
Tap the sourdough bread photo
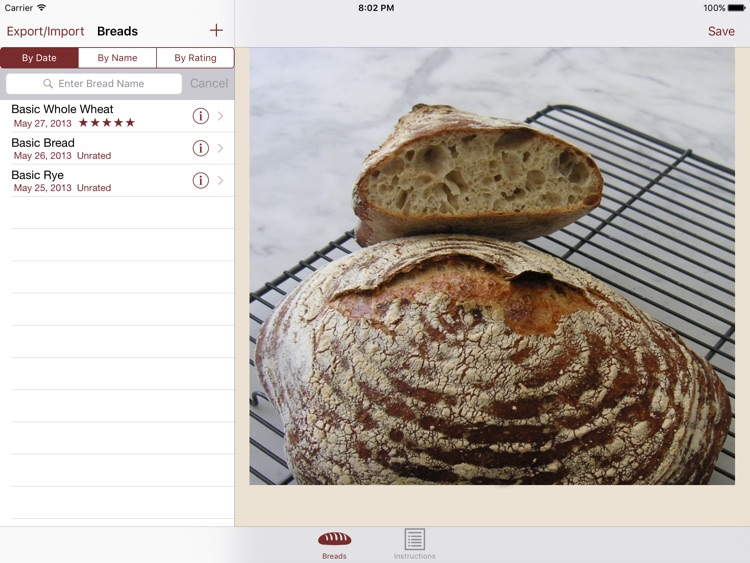coord(492,266)
